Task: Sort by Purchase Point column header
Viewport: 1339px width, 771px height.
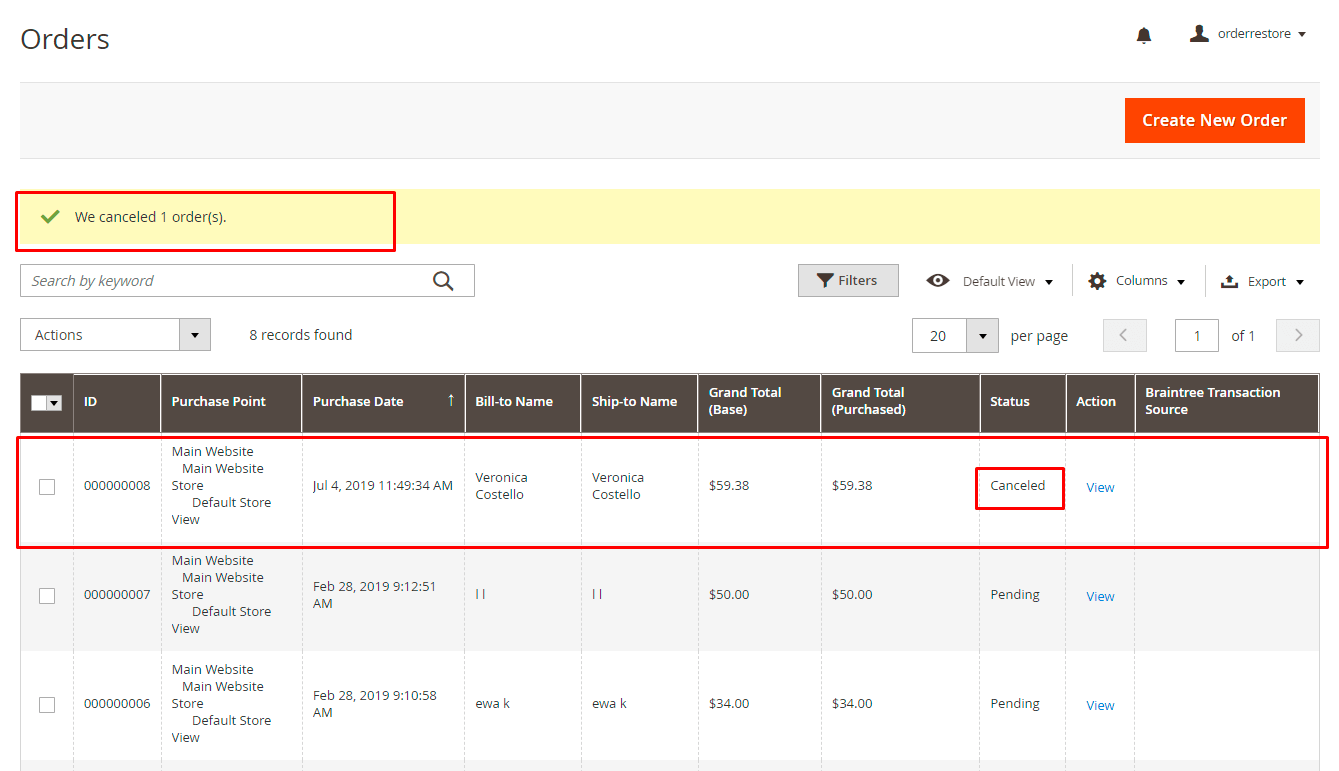Action: point(231,402)
